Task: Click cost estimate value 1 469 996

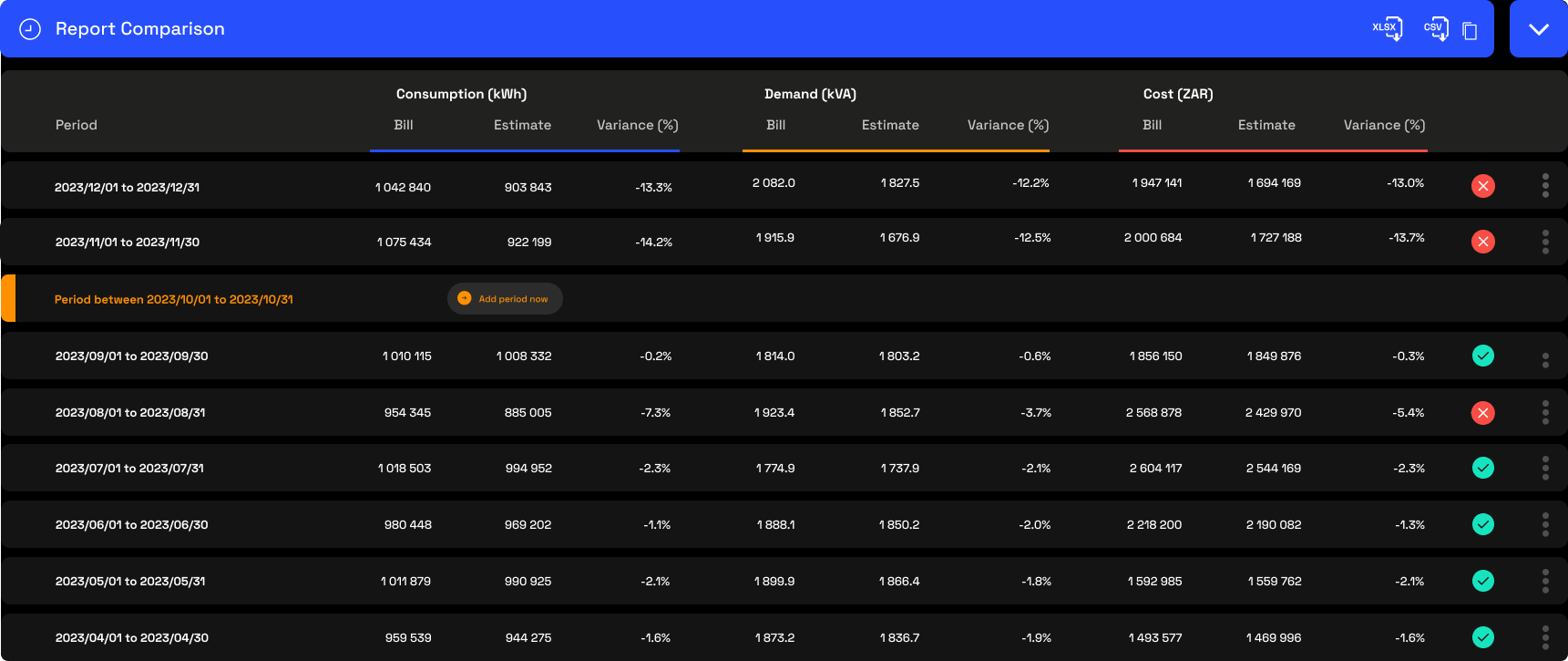Action: click(x=1274, y=637)
